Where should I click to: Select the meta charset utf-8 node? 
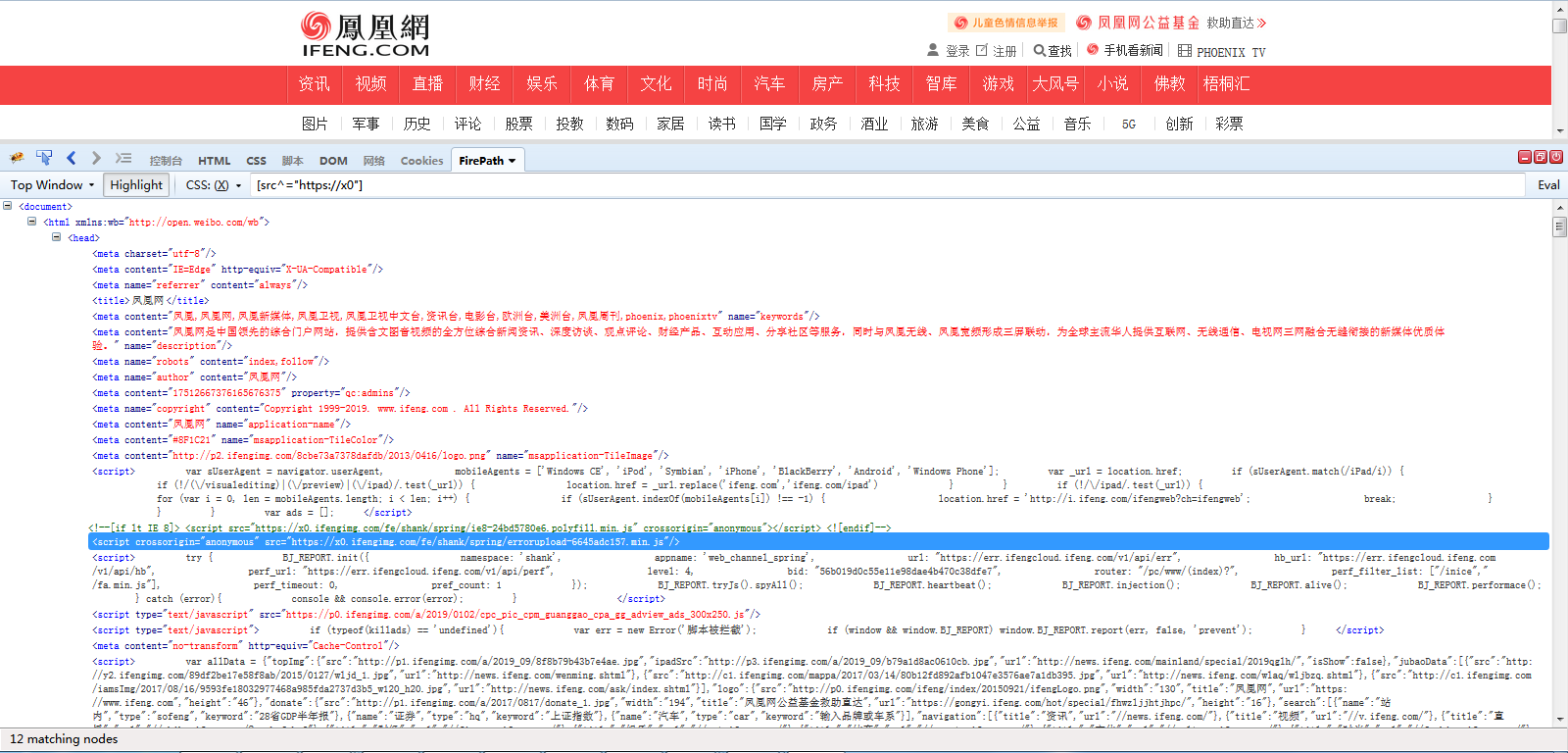click(x=154, y=253)
